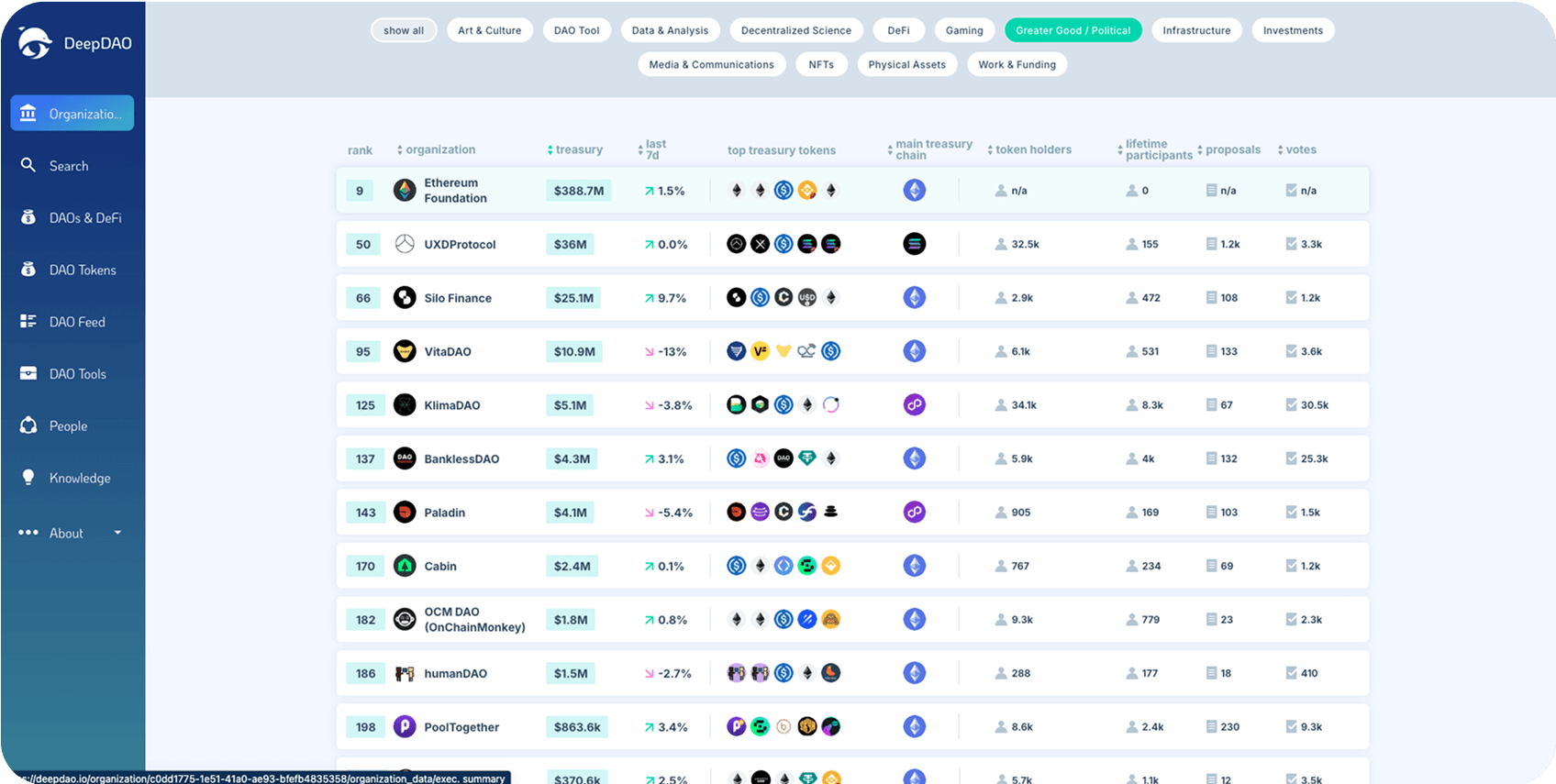Sort the table by treasury column
The height and width of the screenshot is (784, 1556).
574,149
